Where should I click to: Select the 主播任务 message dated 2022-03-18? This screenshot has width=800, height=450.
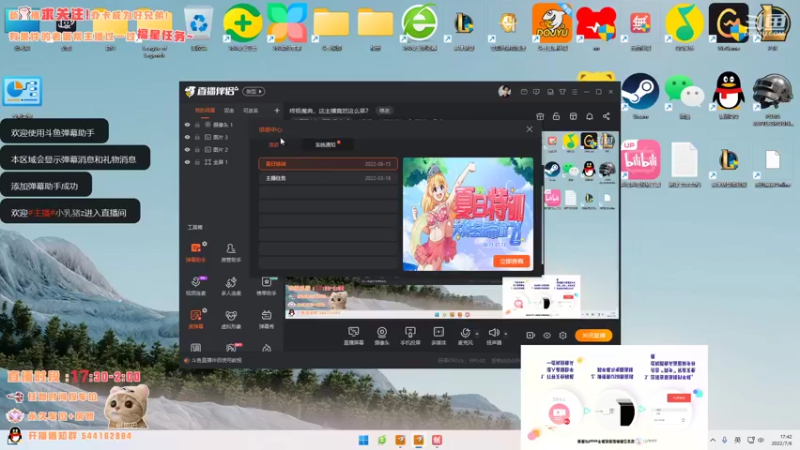[x=328, y=178]
